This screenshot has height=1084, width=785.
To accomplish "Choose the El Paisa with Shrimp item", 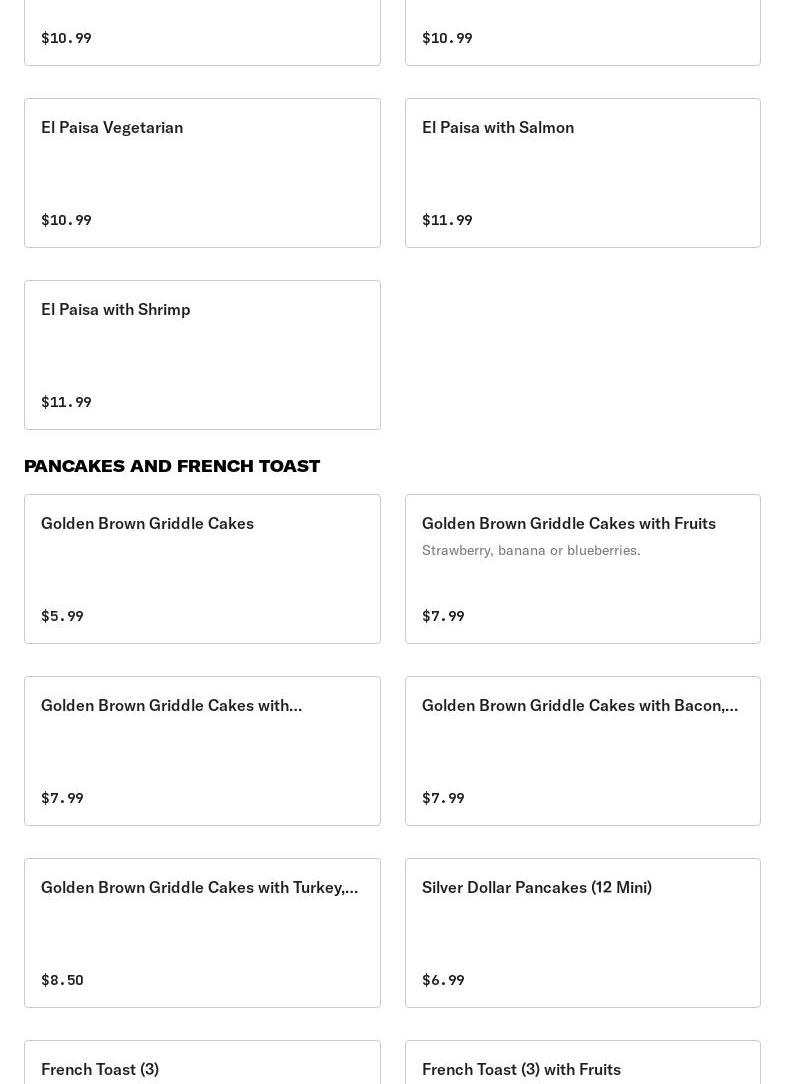I will pyautogui.click(x=202, y=354).
